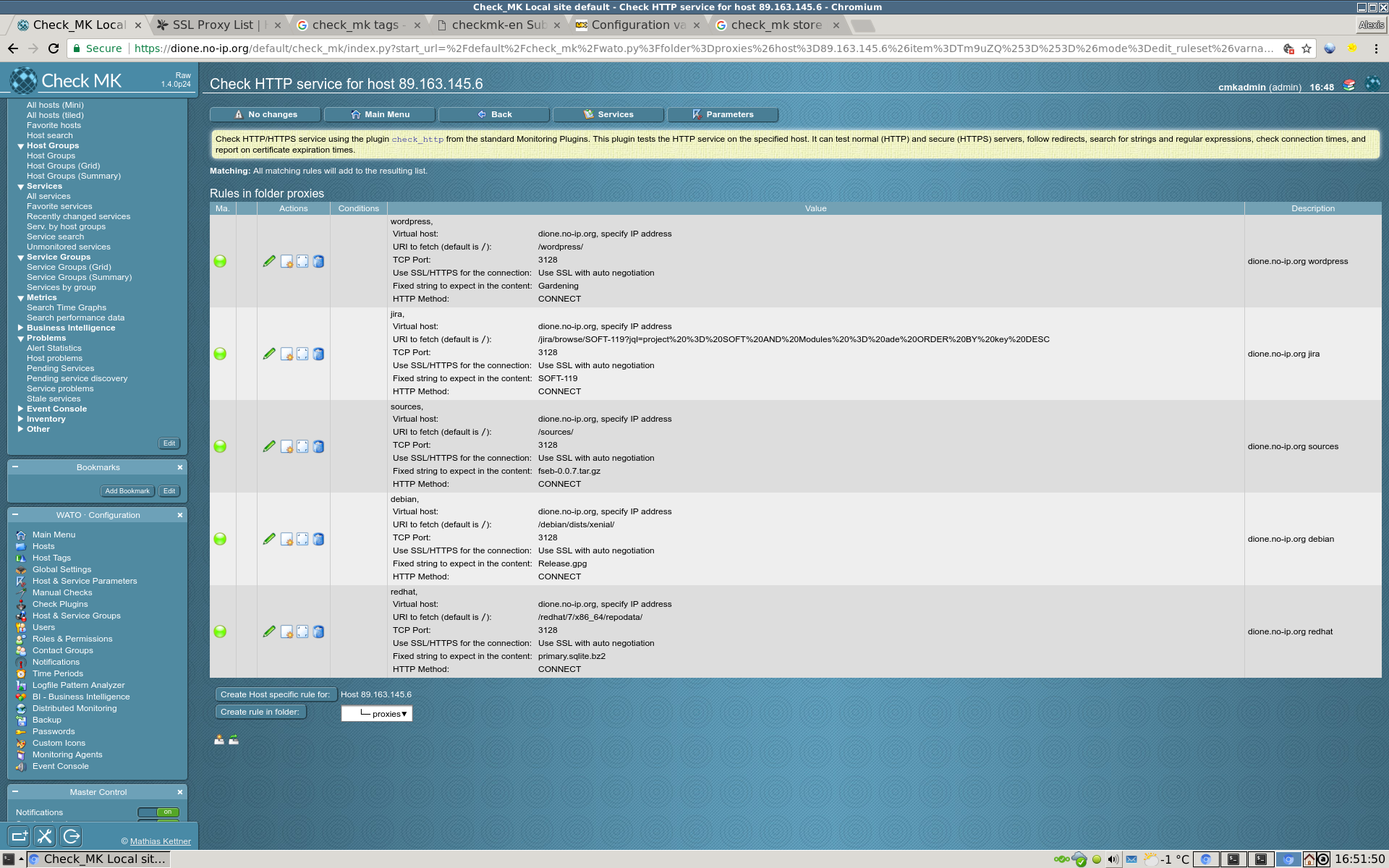Open Global Settings in WATO menu

coord(61,569)
